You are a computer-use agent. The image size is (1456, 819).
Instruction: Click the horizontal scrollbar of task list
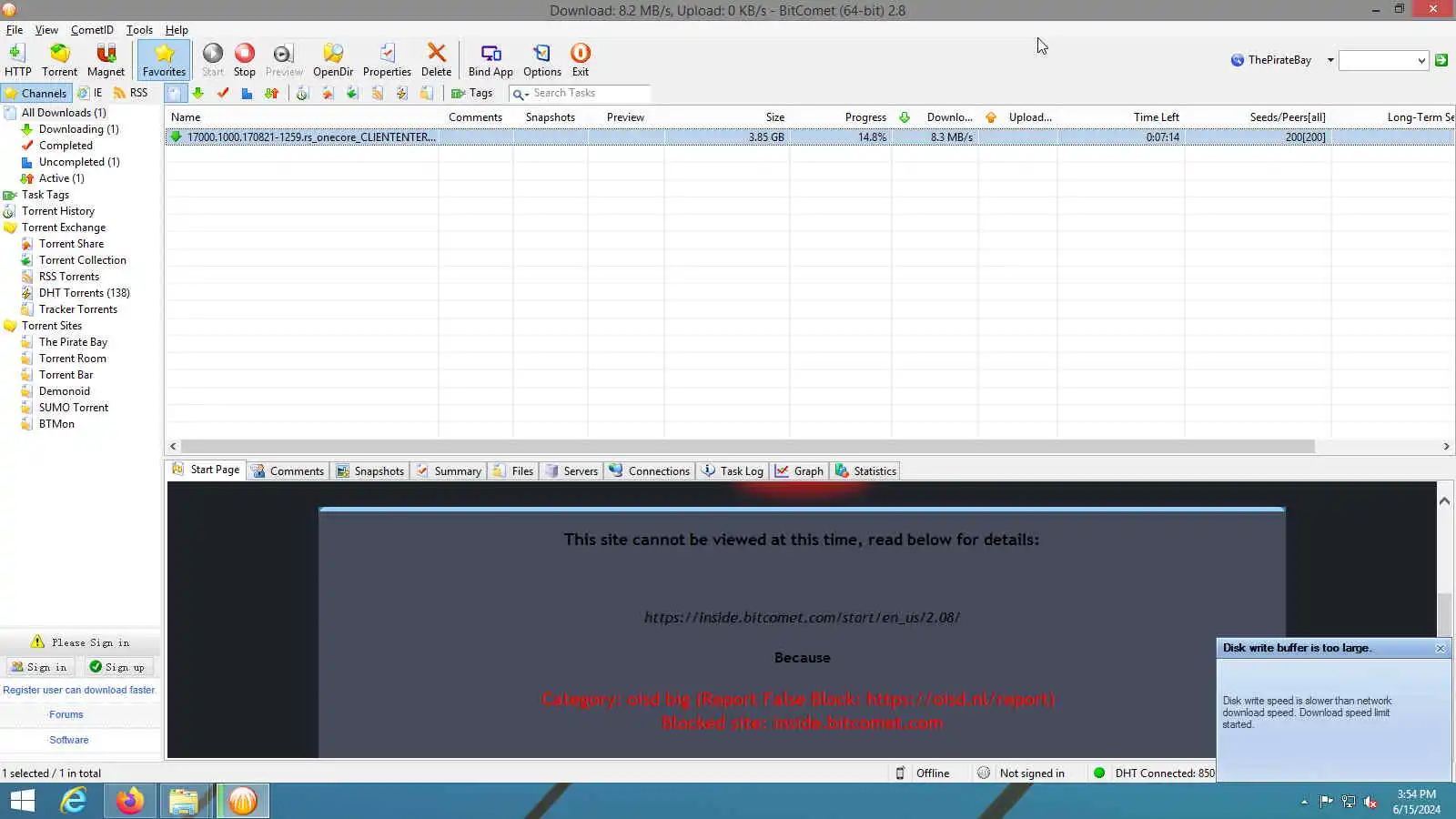coord(748,447)
